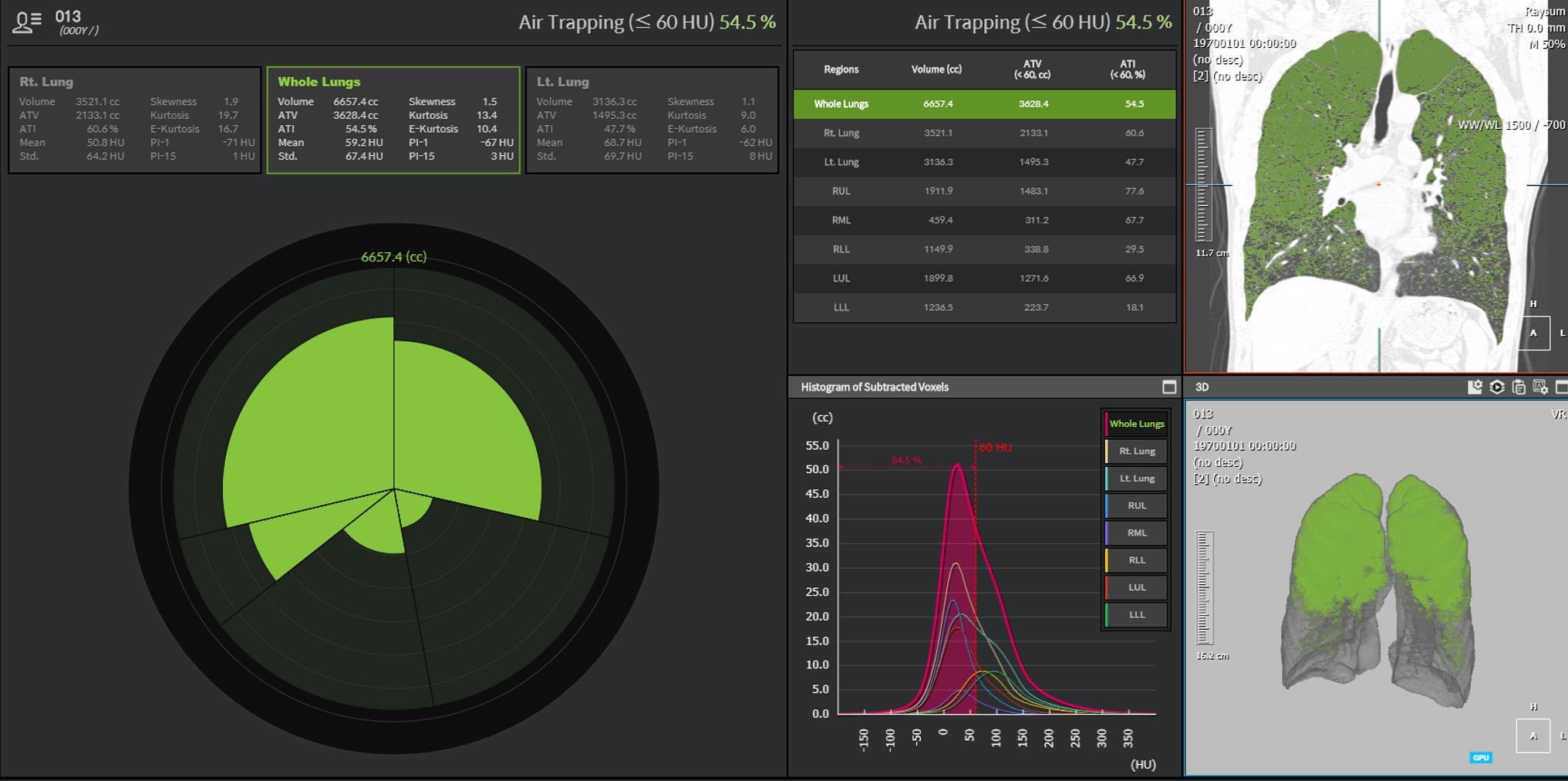Toggle Whole Lungs curve in histogram legend

(1135, 424)
